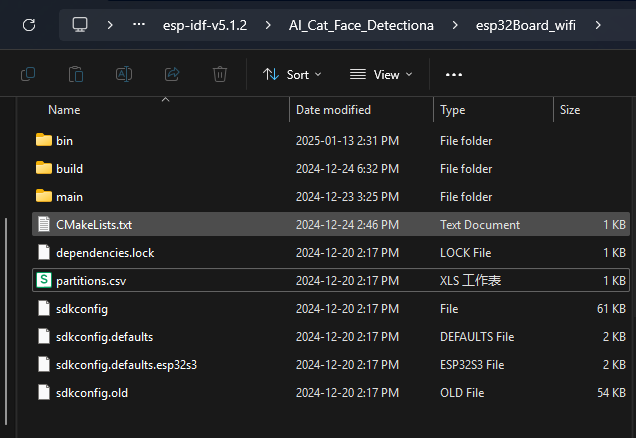
Task: Select the file name 'main'
Action: [x=69, y=197]
